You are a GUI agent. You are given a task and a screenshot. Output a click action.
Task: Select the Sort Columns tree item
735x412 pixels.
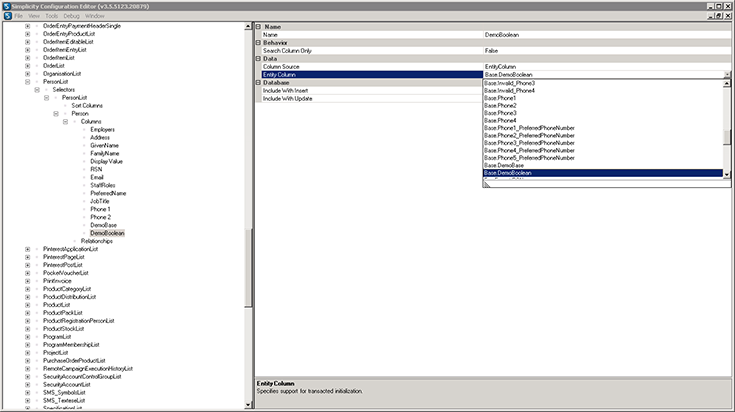tap(87, 105)
